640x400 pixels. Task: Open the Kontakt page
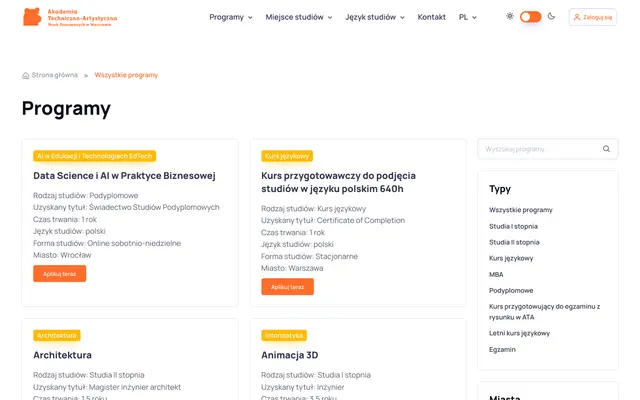(431, 17)
